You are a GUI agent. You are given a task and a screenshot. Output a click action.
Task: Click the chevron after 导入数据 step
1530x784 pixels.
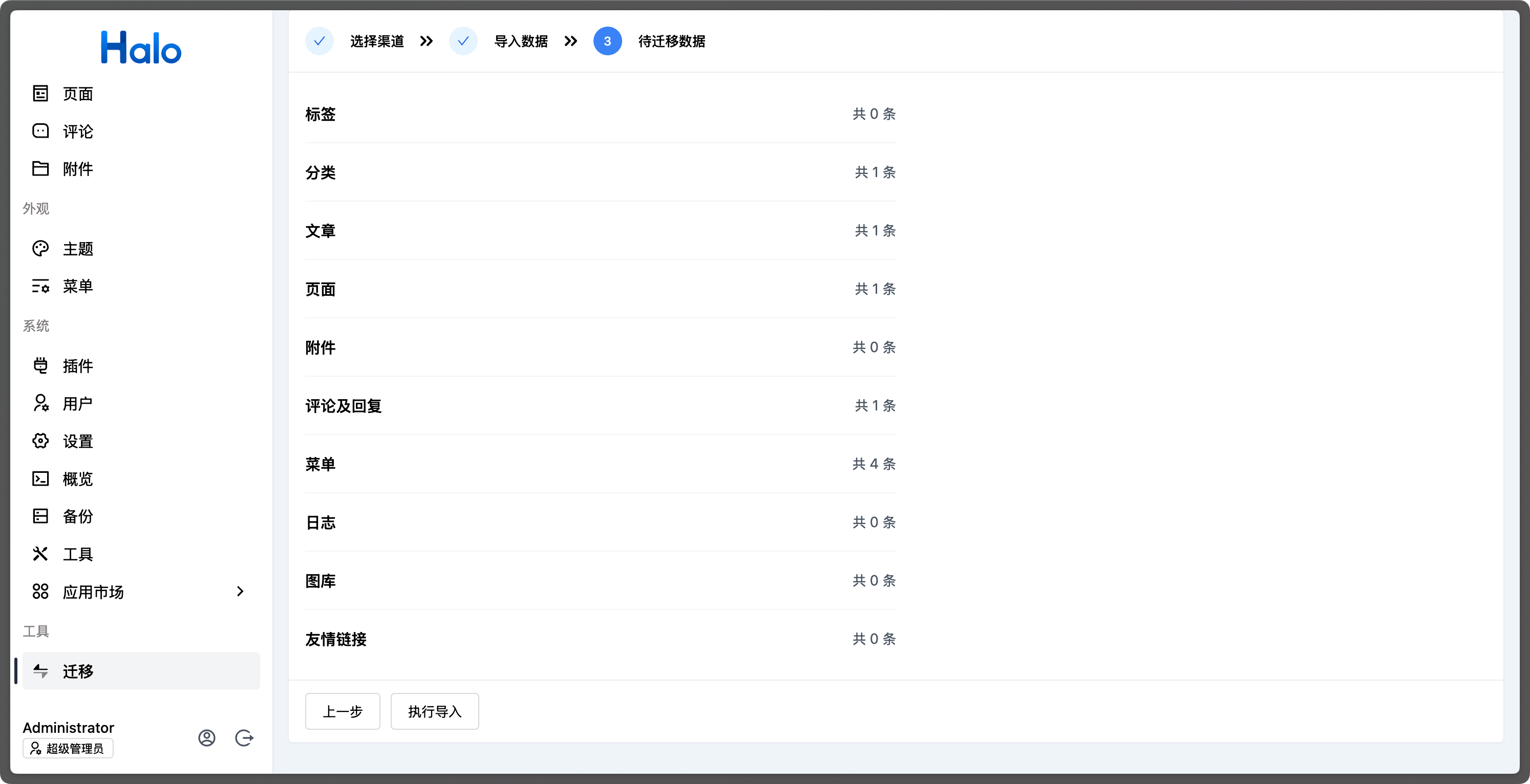click(x=571, y=41)
